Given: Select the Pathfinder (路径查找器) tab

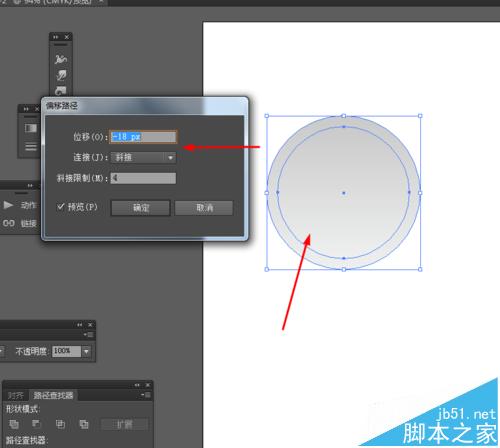Looking at the screenshot, I should pos(53,395).
